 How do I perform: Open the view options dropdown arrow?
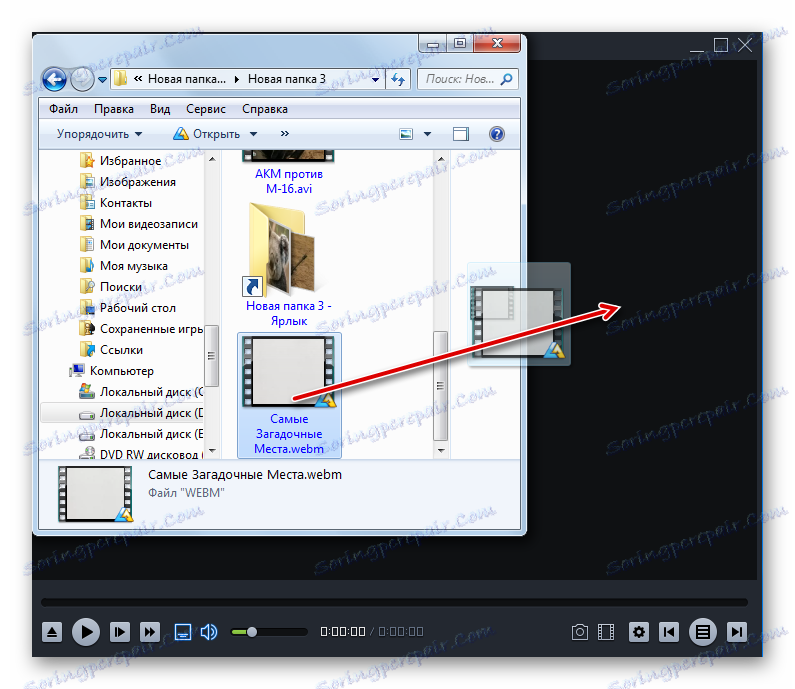[427, 134]
